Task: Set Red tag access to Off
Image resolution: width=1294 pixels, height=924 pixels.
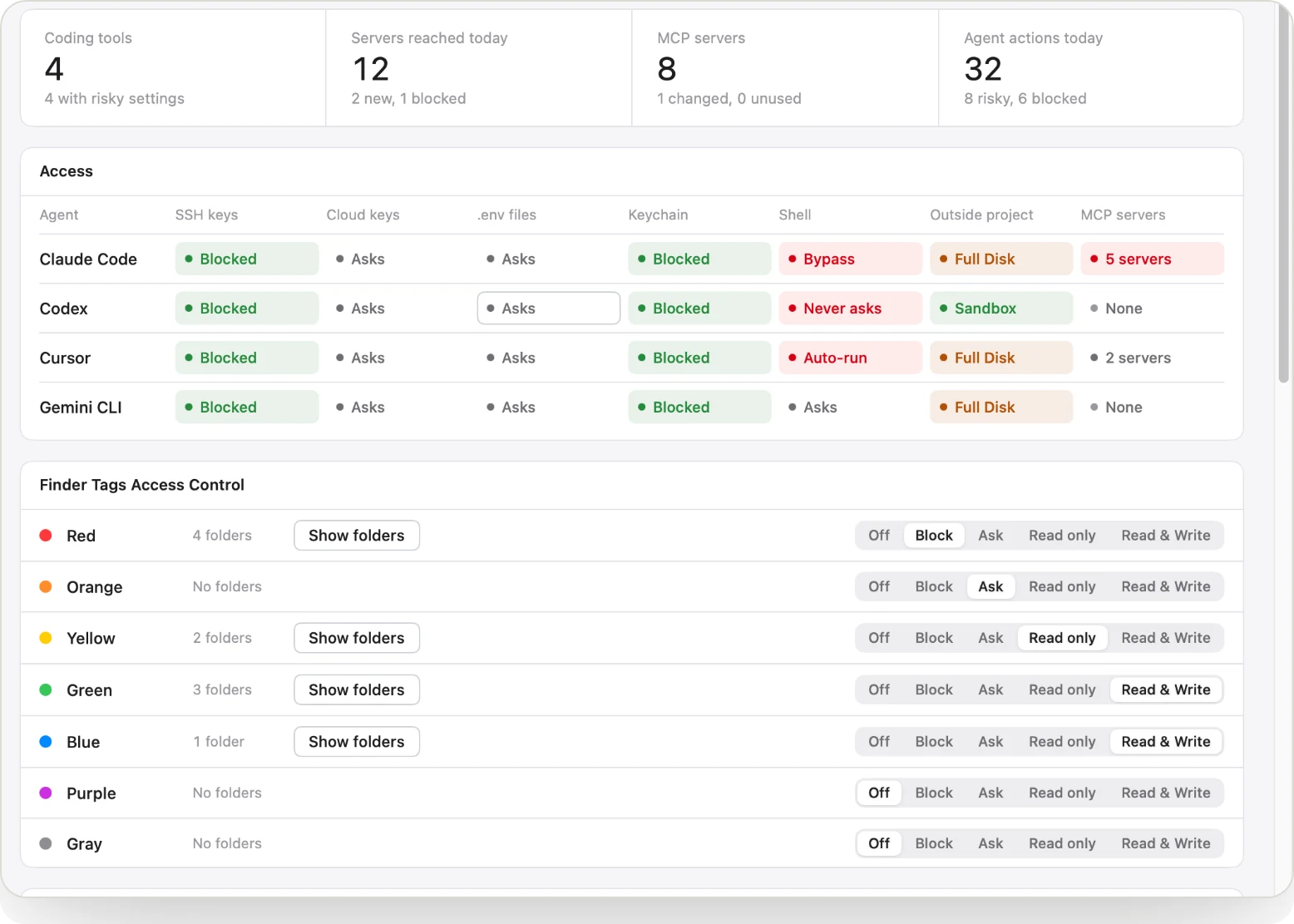Action: click(x=879, y=536)
